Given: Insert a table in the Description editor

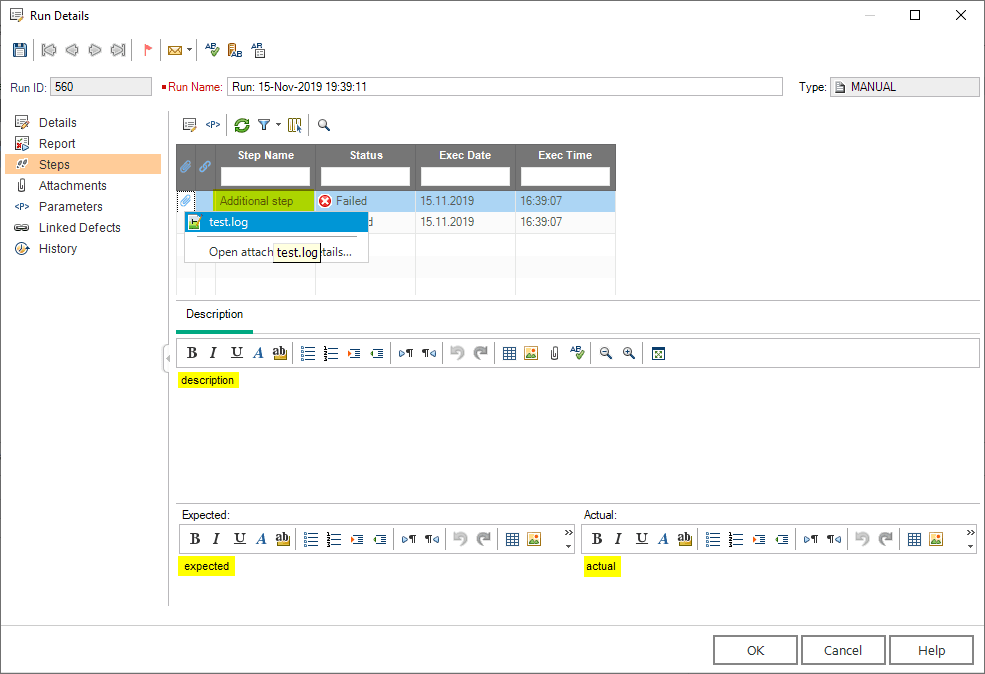Looking at the screenshot, I should [509, 353].
